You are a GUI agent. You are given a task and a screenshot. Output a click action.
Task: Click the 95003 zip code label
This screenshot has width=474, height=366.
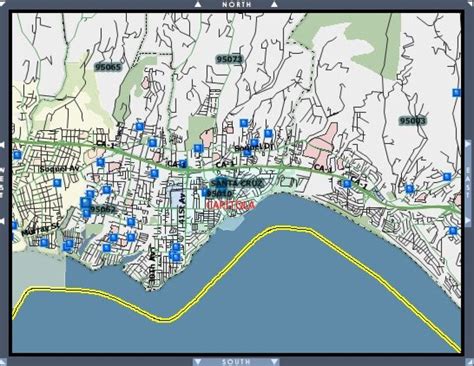(x=413, y=120)
